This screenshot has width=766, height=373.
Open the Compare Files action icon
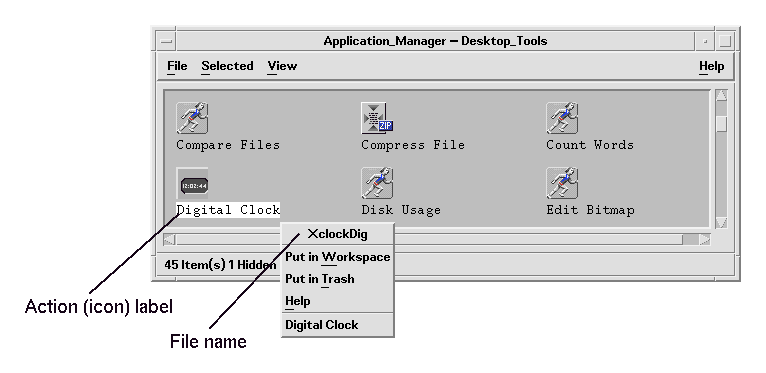tap(192, 118)
